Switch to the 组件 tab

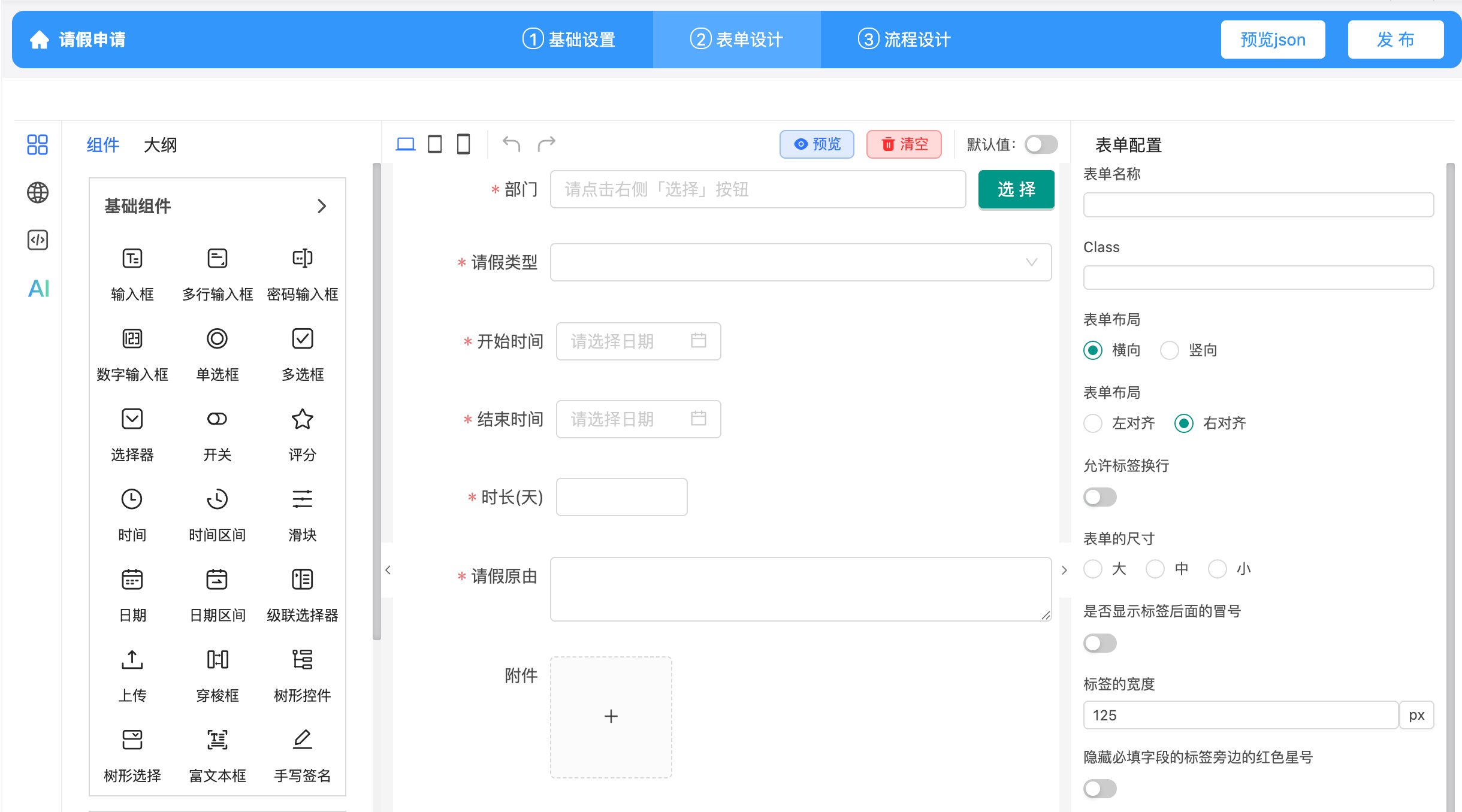103,145
